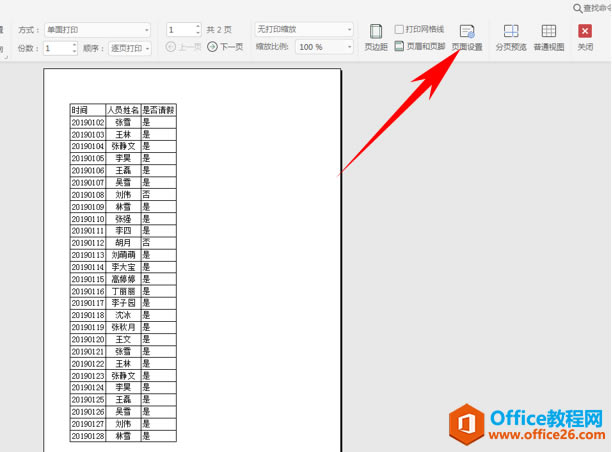Viewport: 612px width, 452px height.
Task: Click date cell 20190120
Action: pyautogui.click(x=88, y=339)
